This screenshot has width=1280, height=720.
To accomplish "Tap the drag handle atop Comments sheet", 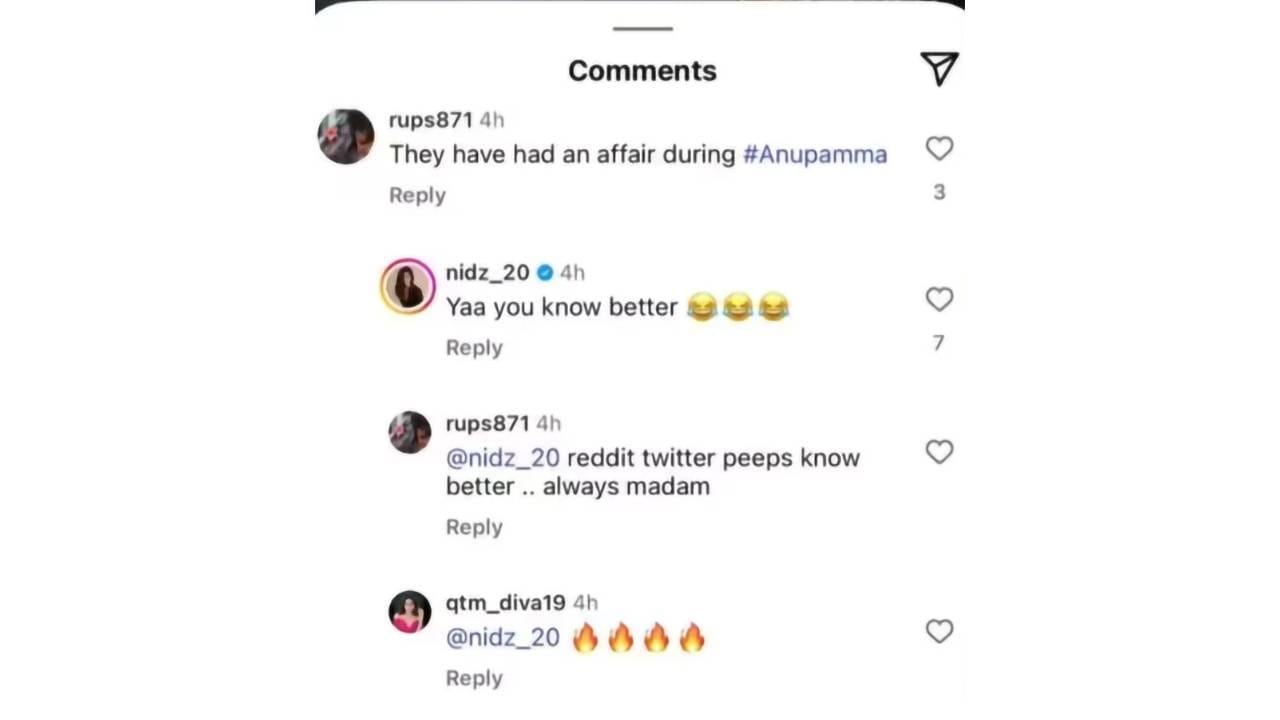I will [642, 29].
